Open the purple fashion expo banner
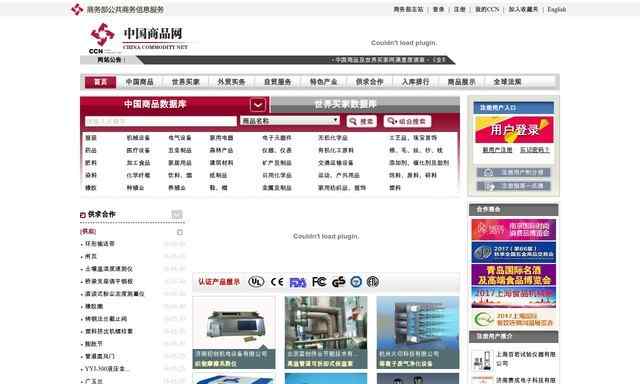 point(513,230)
